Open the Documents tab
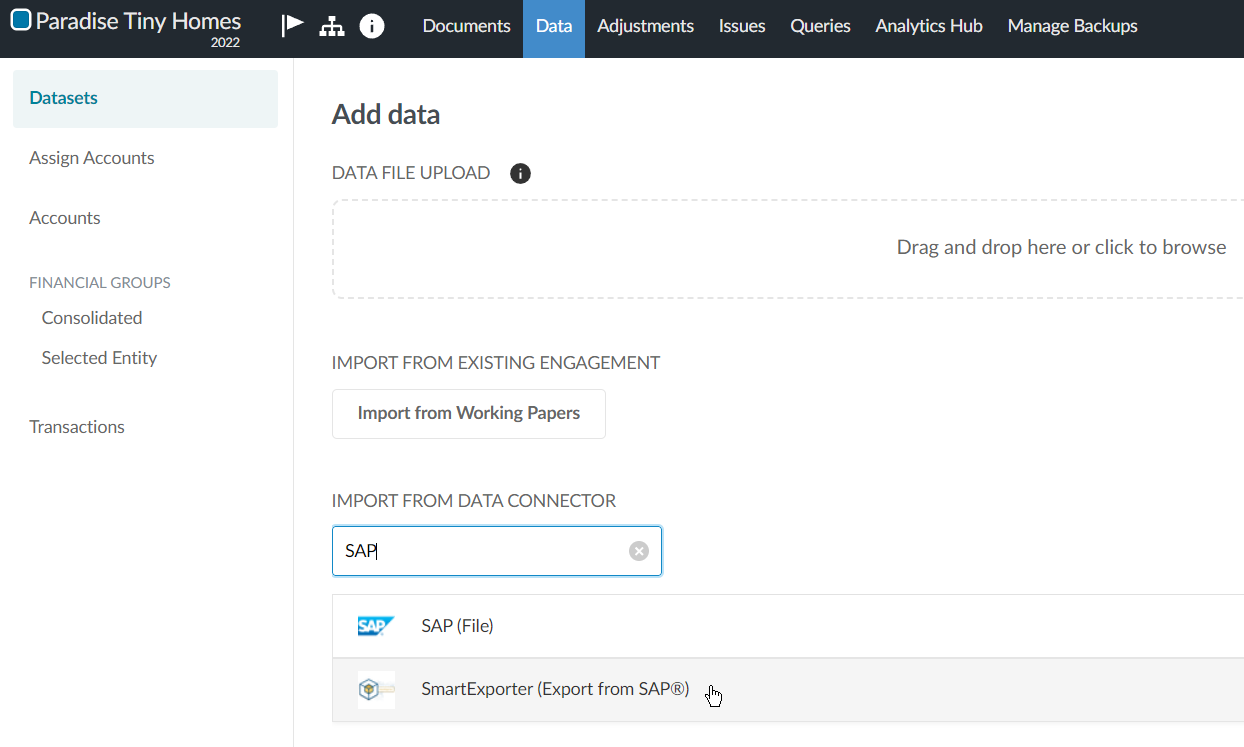 (466, 27)
